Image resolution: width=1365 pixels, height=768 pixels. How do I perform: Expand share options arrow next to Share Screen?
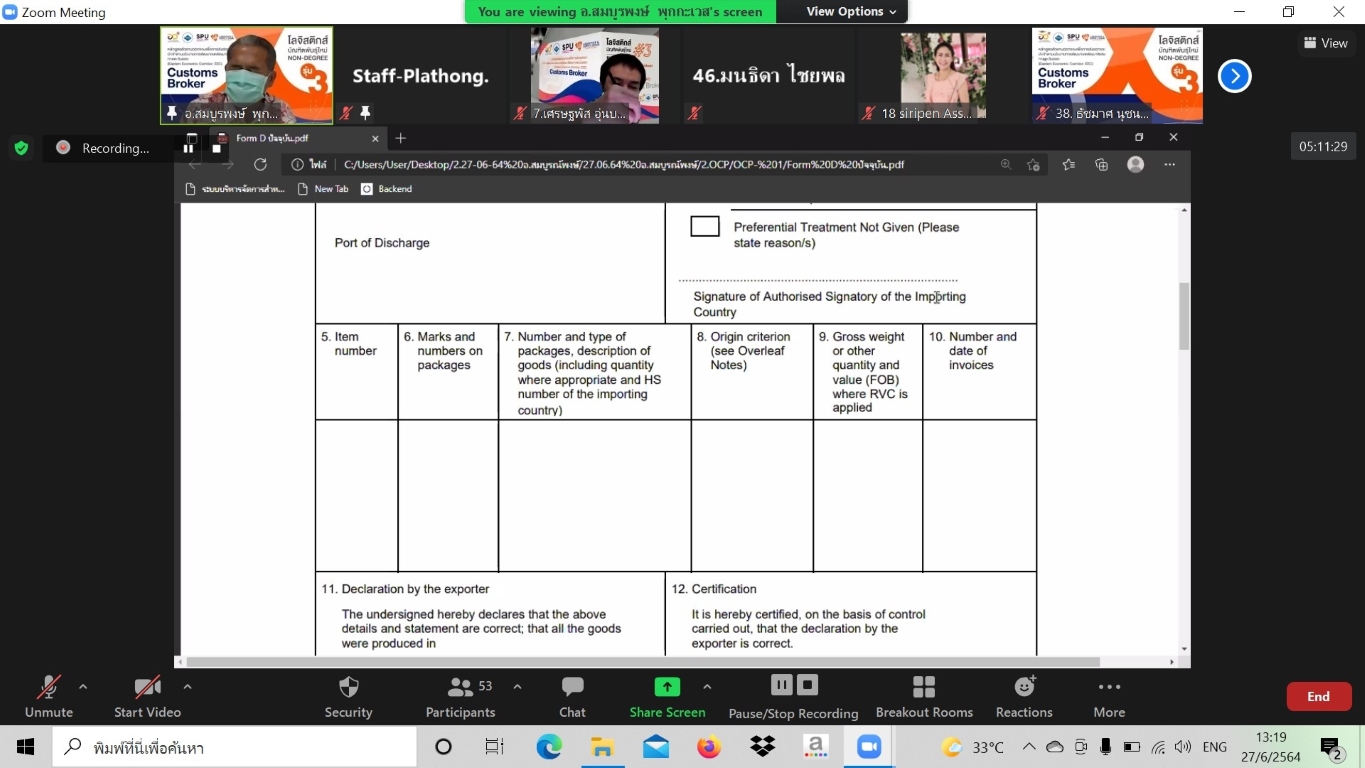[x=707, y=687]
